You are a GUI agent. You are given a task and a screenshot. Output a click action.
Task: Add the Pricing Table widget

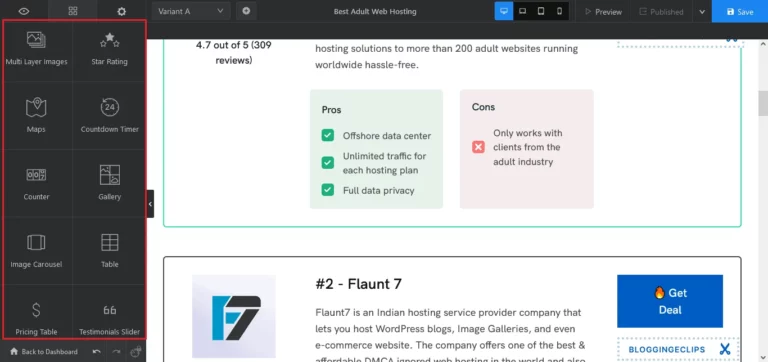36,317
